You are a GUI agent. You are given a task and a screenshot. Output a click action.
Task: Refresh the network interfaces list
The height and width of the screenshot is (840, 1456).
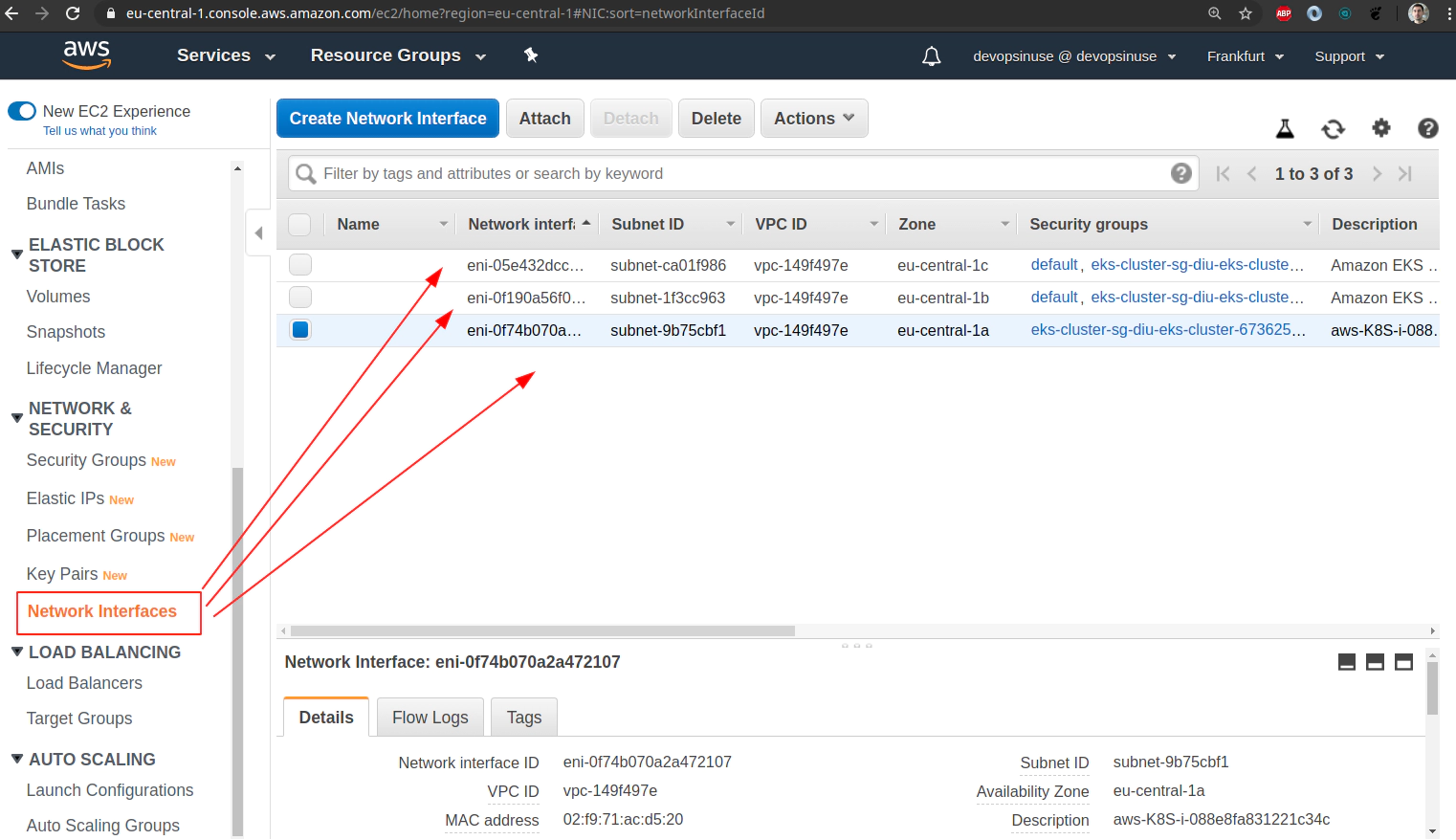(x=1333, y=128)
